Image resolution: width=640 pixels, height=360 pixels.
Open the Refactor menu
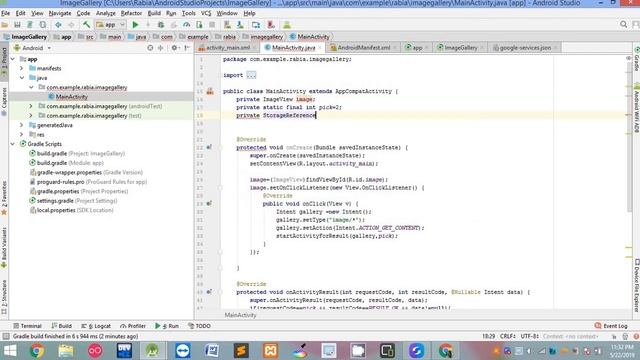click(x=131, y=13)
